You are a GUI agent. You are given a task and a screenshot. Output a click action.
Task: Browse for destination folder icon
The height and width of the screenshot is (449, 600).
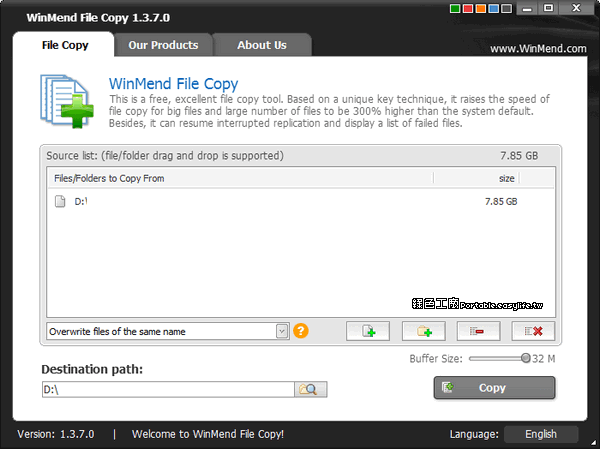(310, 389)
